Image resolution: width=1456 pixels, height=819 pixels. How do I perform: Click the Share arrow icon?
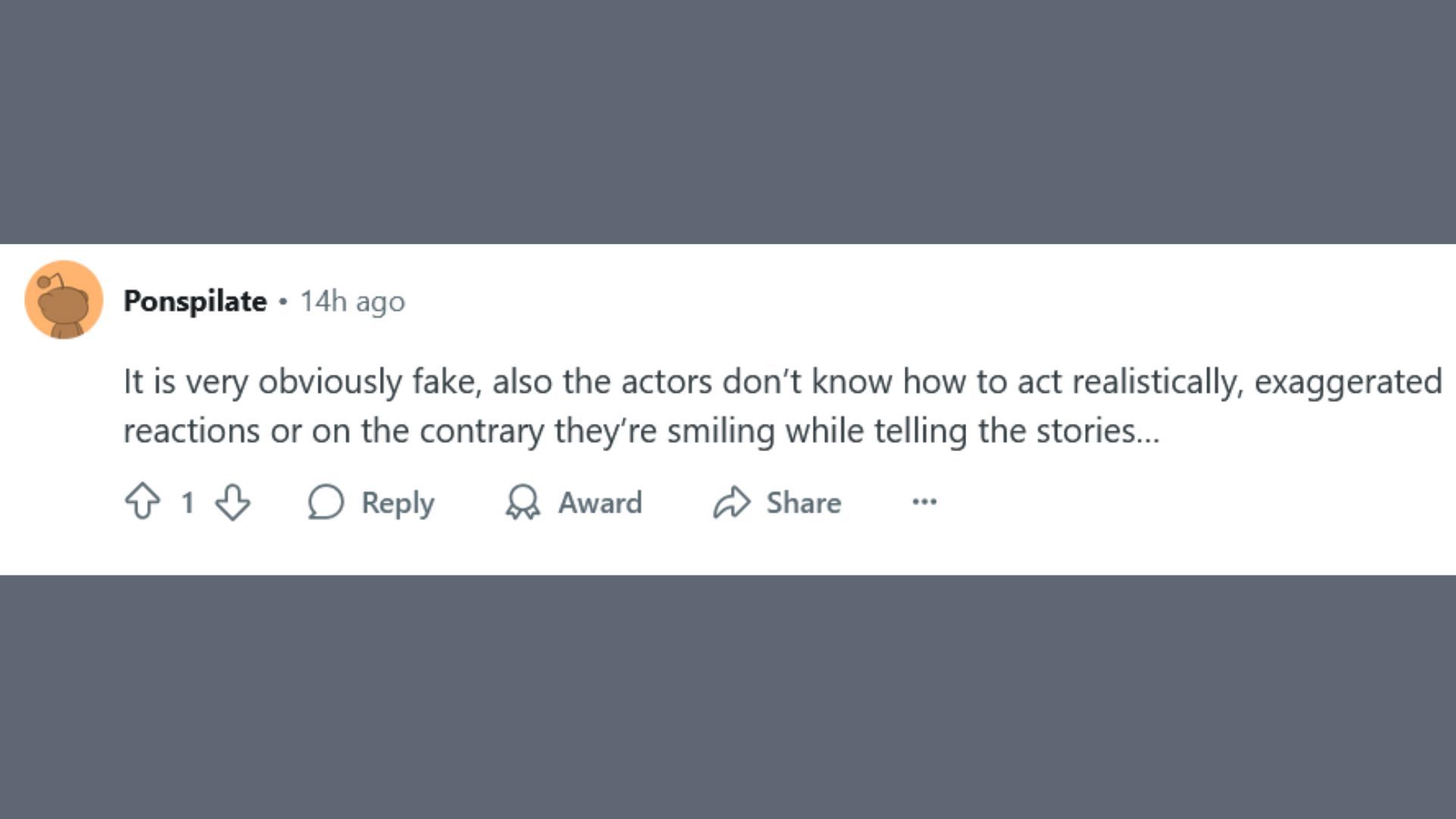pyautogui.click(x=731, y=502)
